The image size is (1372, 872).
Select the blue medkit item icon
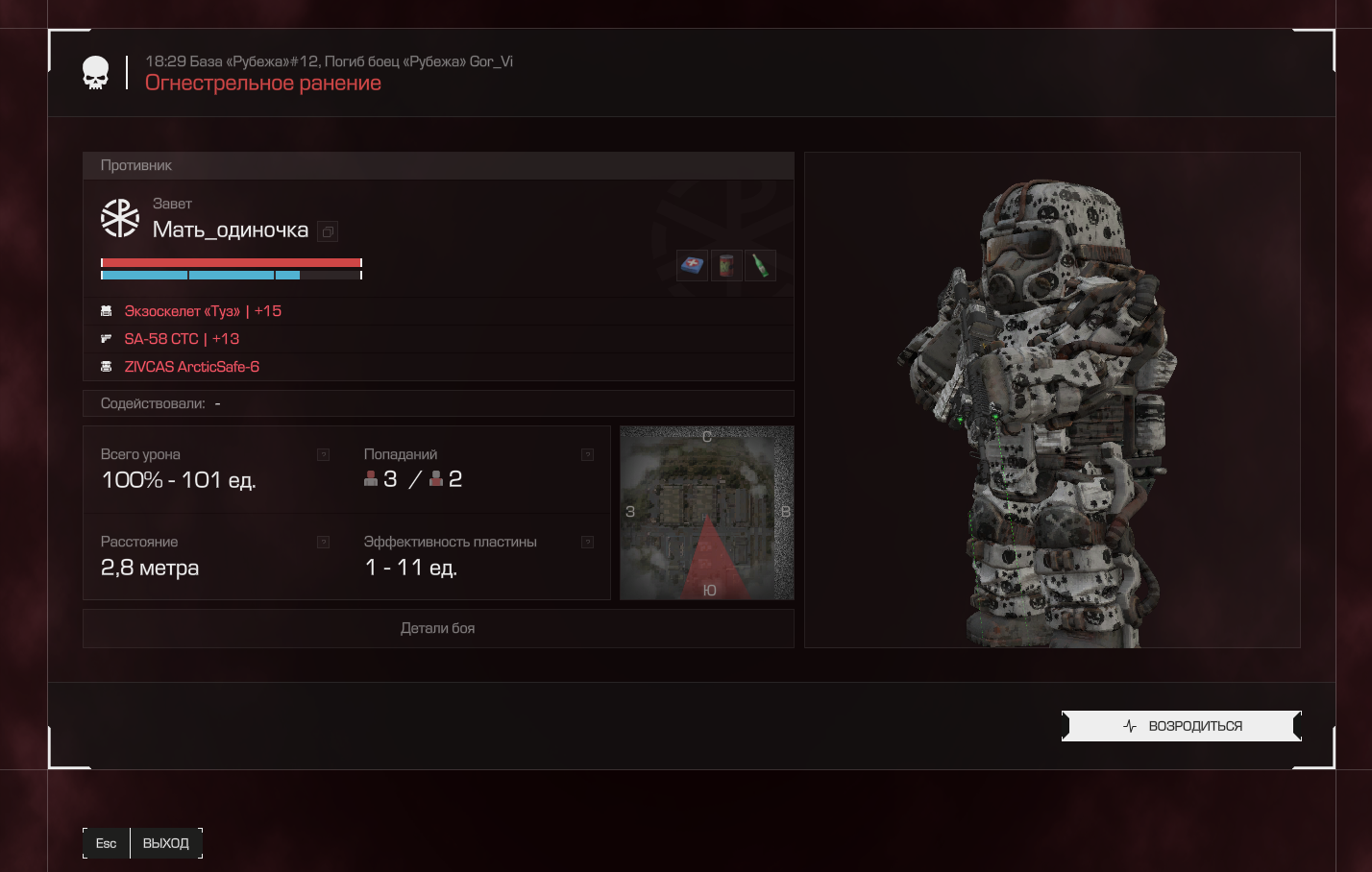click(692, 265)
